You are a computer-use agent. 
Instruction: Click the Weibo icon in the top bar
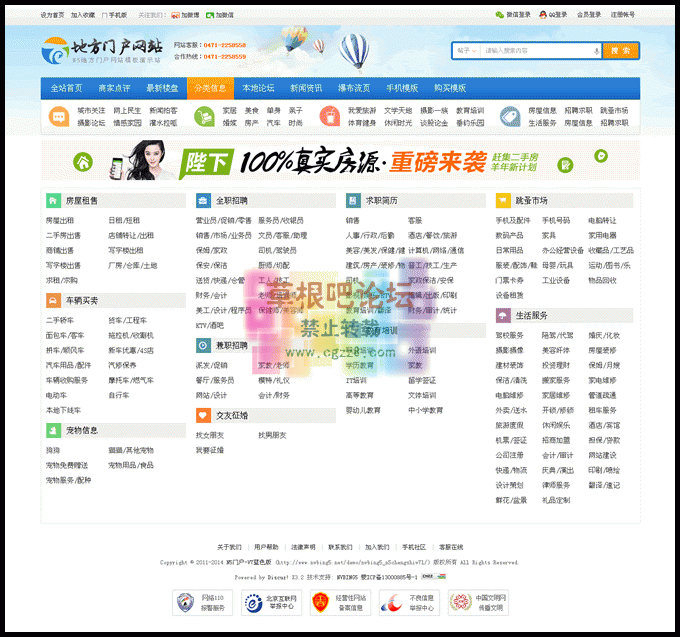point(175,15)
